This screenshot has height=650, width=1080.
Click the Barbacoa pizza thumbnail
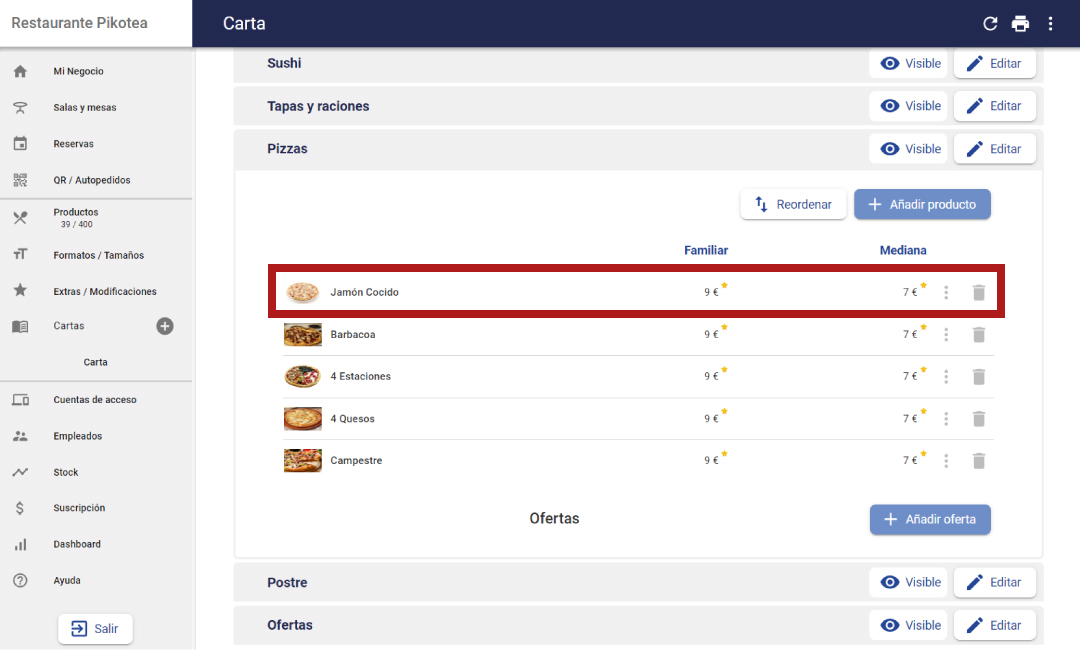(302, 335)
